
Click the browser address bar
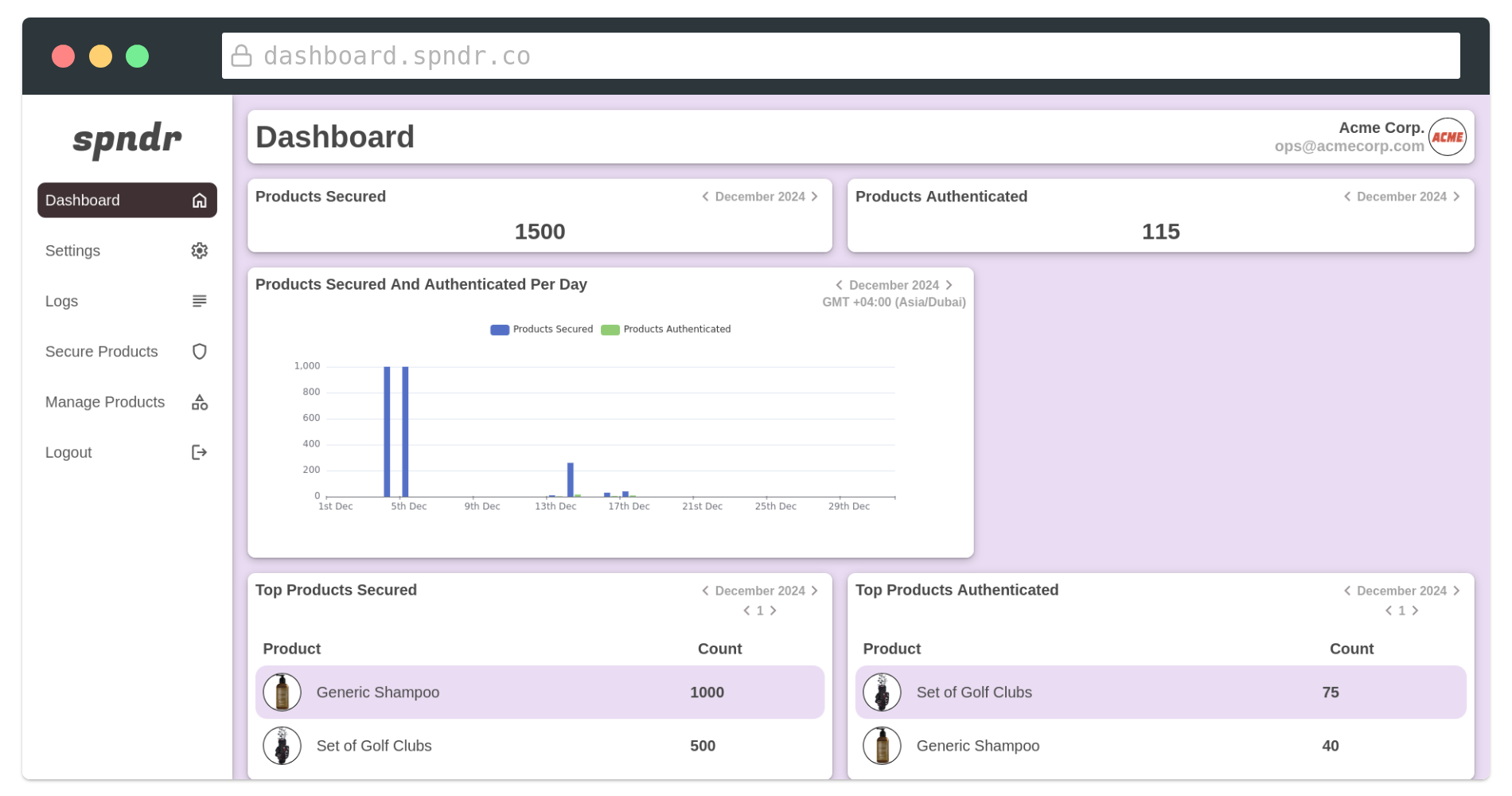click(x=840, y=56)
